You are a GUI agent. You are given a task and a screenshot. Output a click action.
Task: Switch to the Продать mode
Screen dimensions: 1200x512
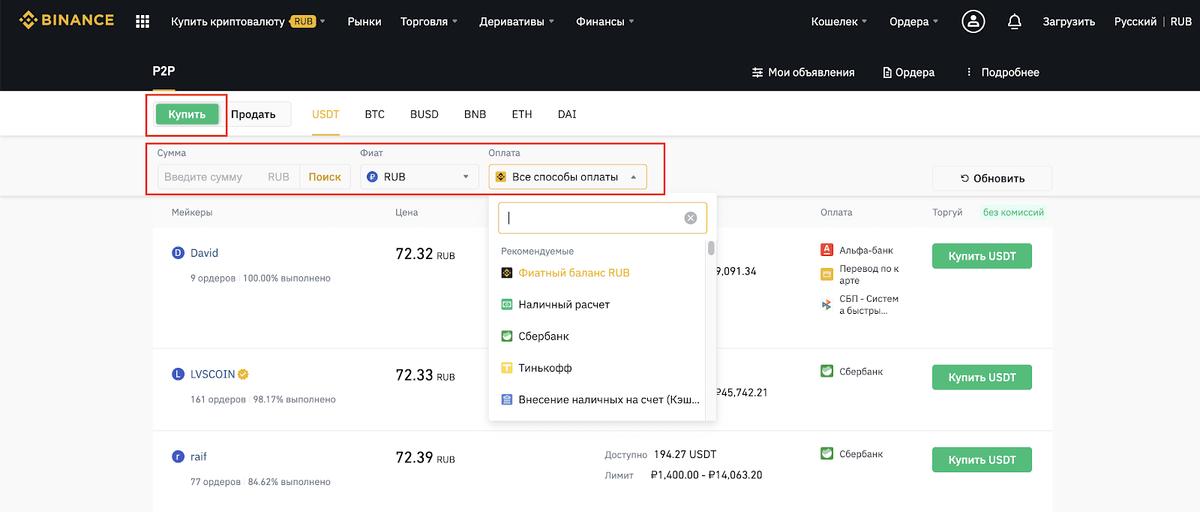[x=254, y=114]
